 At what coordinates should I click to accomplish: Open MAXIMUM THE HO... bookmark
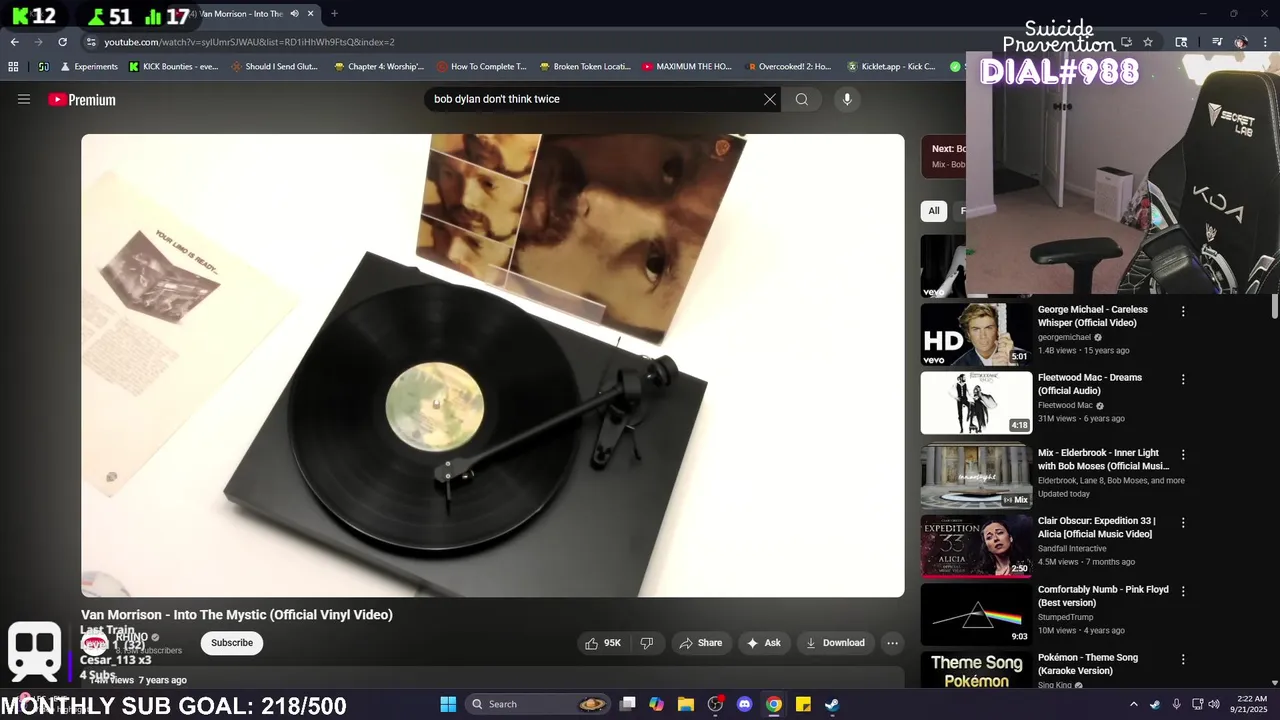coord(687,67)
